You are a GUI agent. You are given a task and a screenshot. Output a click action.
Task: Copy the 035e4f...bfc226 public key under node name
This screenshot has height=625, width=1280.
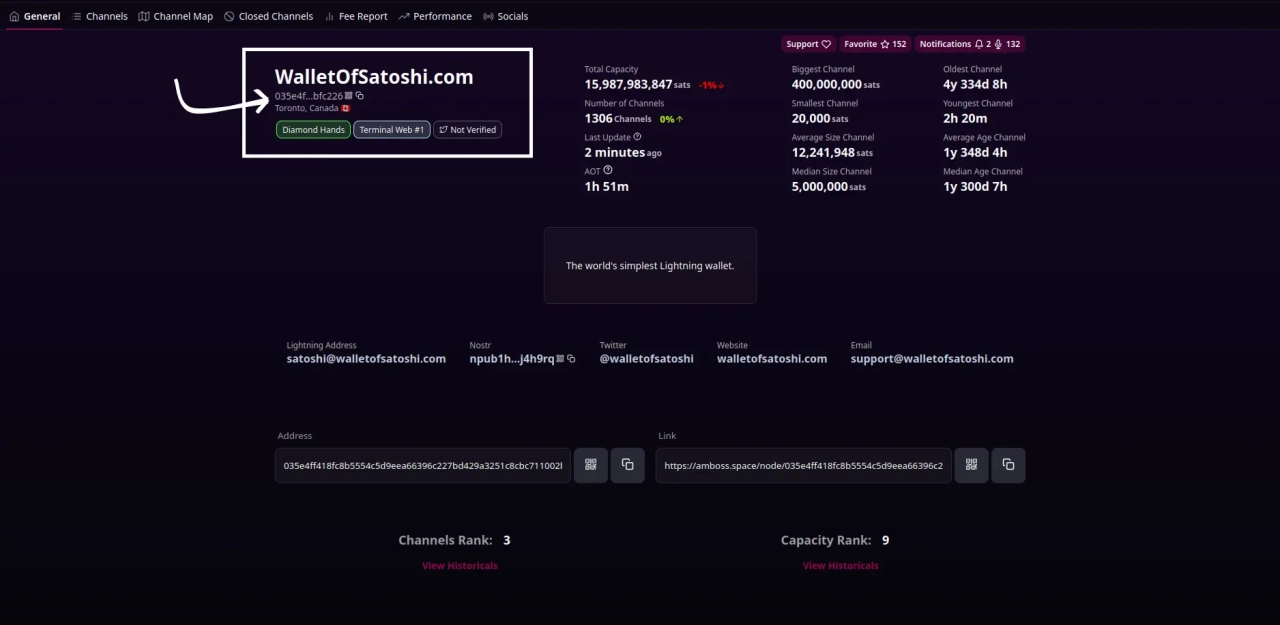pos(360,96)
